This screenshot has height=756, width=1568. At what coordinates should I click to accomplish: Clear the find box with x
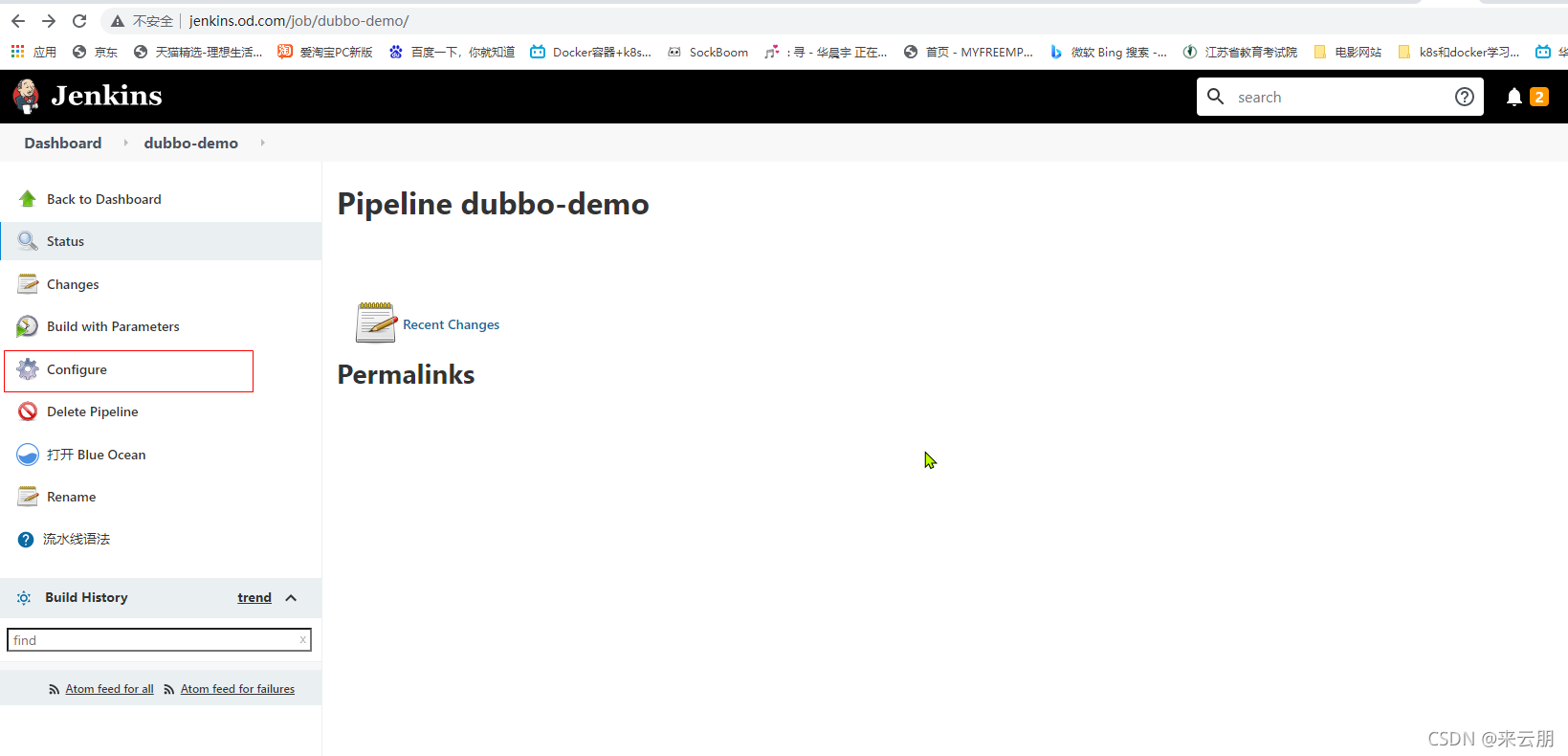point(303,639)
